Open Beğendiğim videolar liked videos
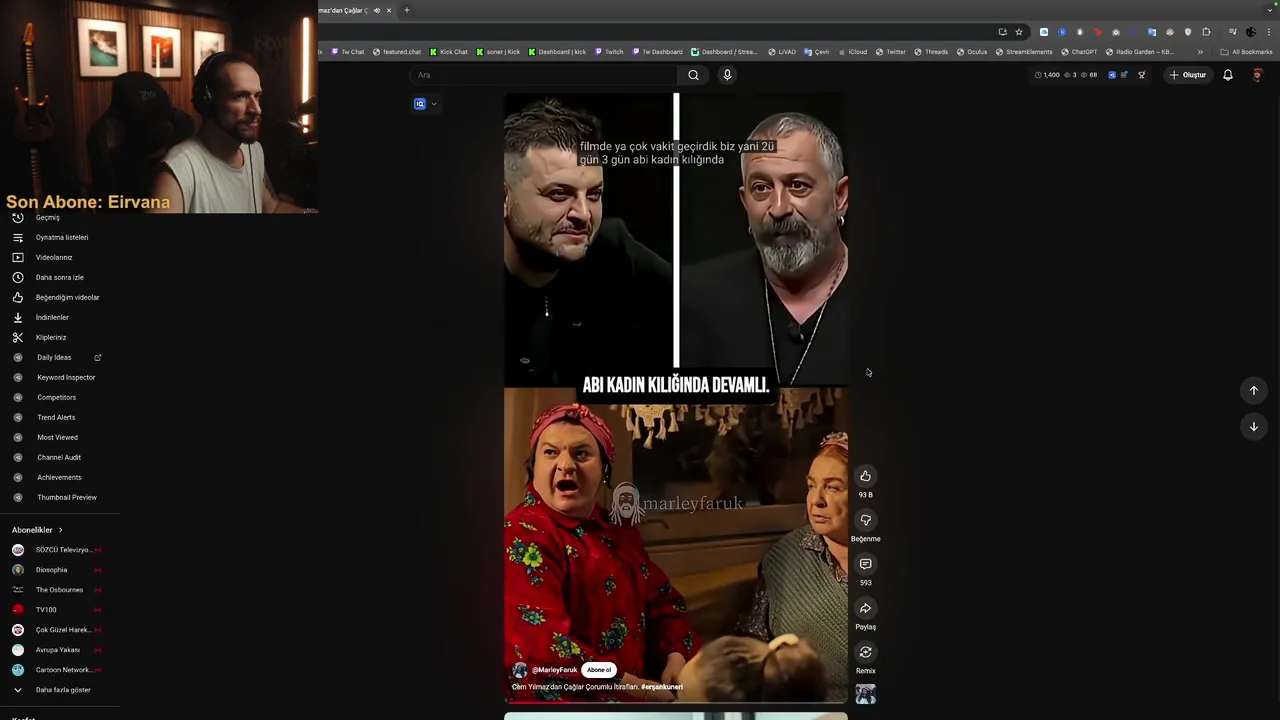Screen dimensions: 1280x720 [67, 297]
